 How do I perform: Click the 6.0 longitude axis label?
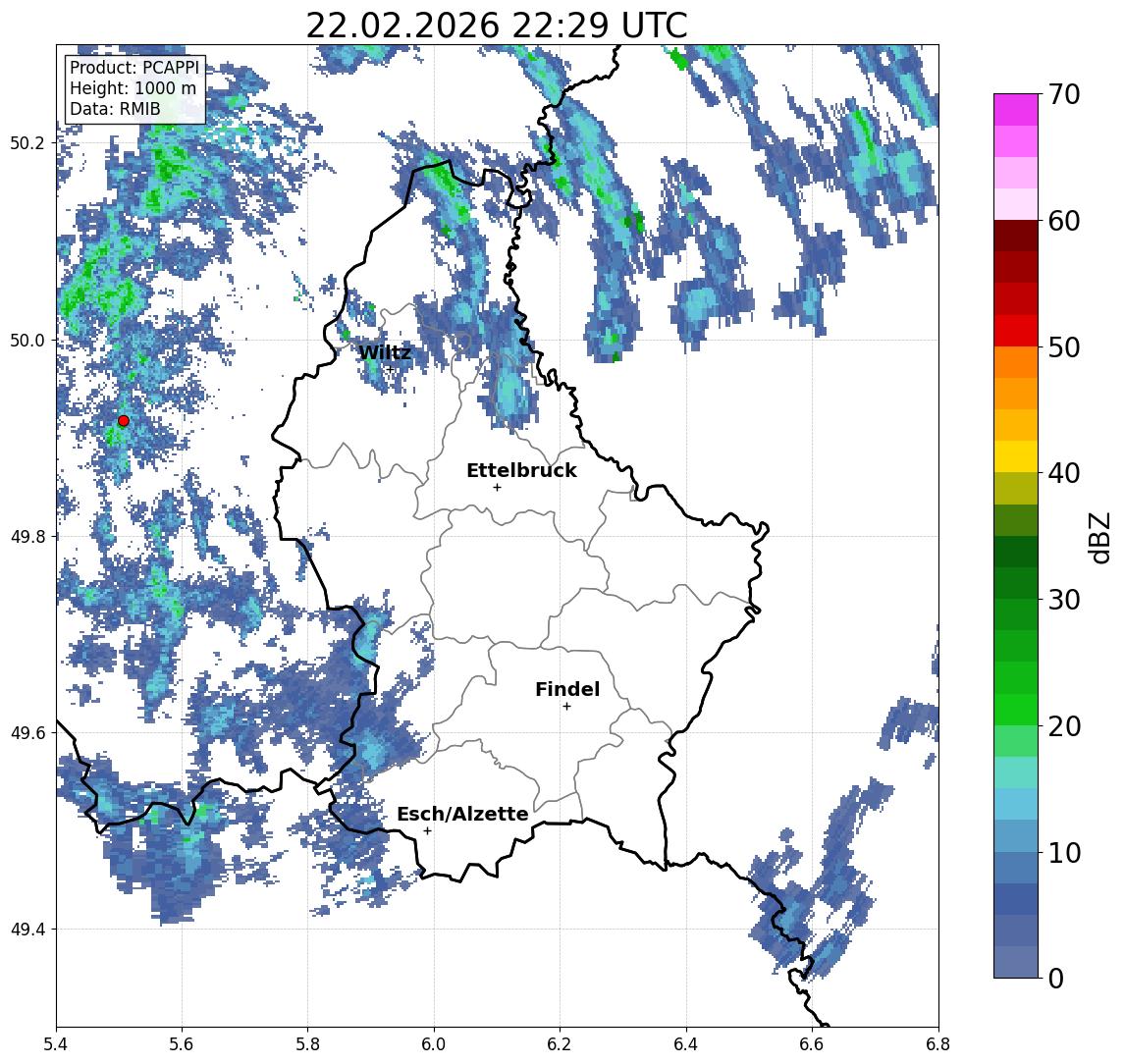(x=434, y=1044)
